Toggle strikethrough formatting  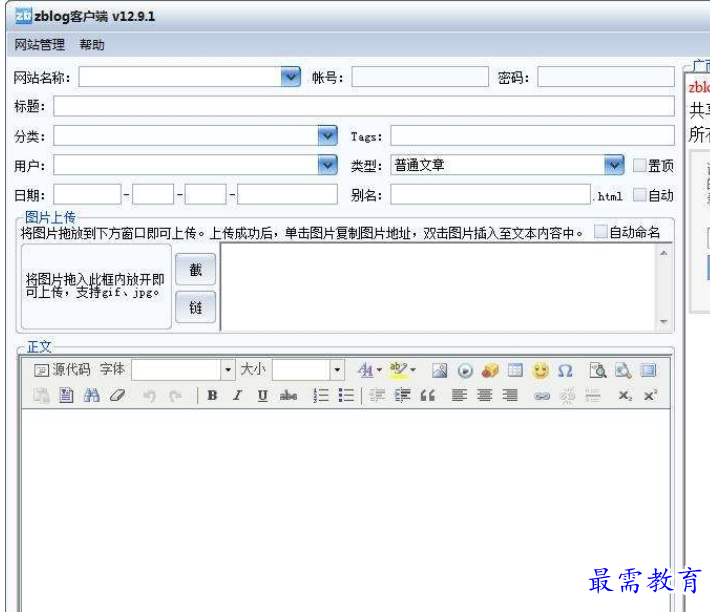pos(288,396)
